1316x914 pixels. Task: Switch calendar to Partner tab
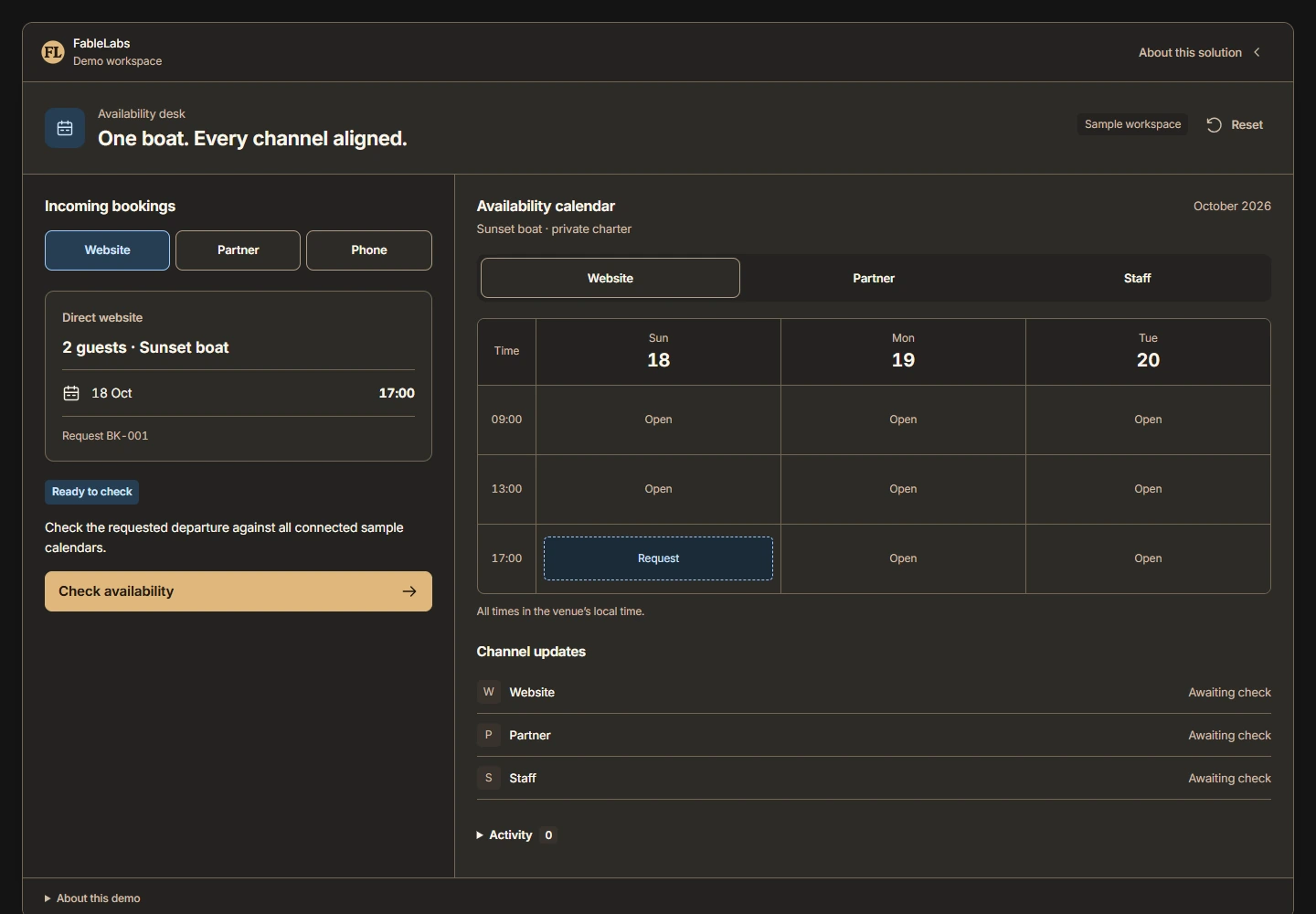coord(874,278)
